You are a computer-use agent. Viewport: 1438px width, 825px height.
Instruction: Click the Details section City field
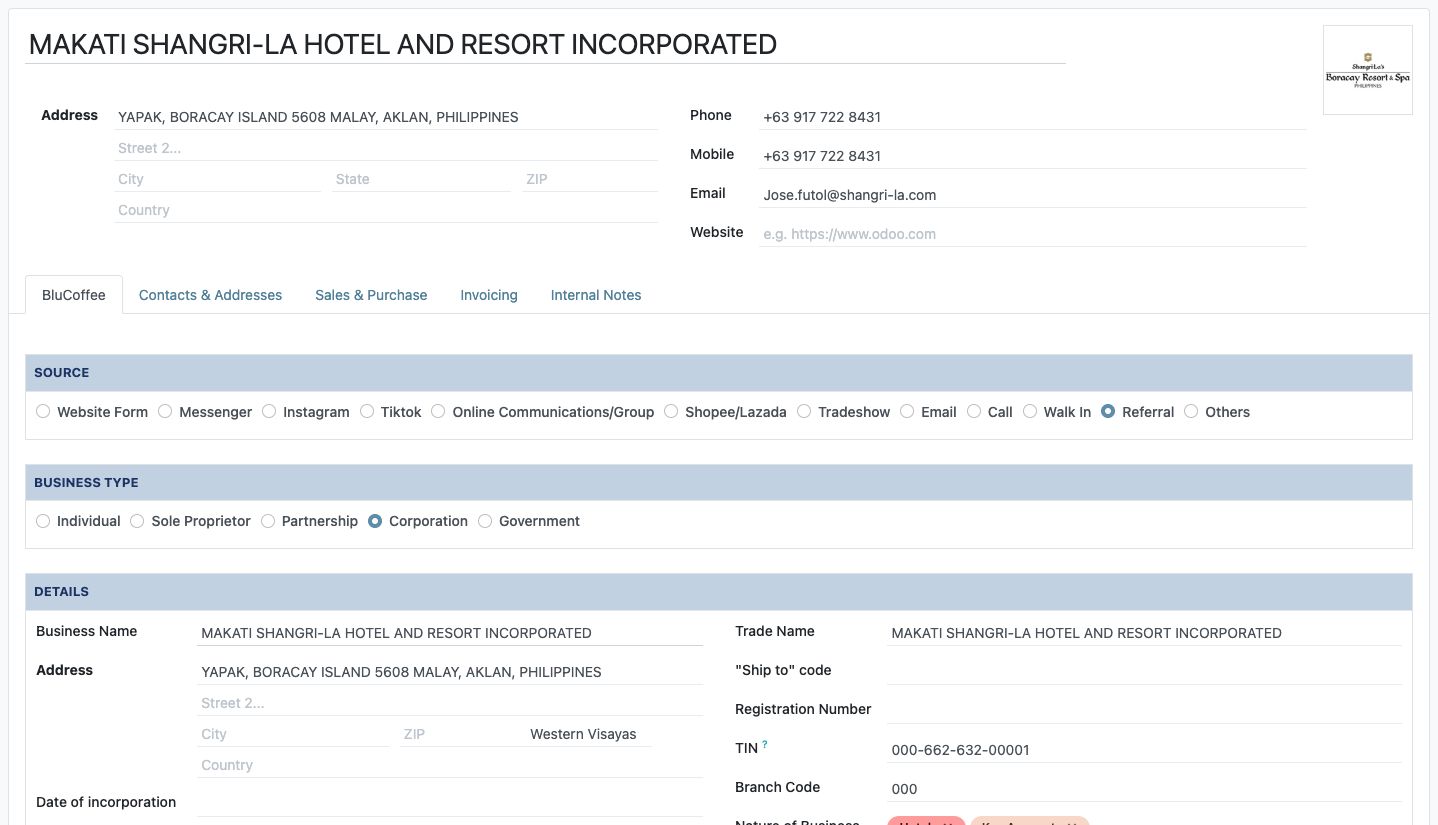pyautogui.click(x=293, y=734)
